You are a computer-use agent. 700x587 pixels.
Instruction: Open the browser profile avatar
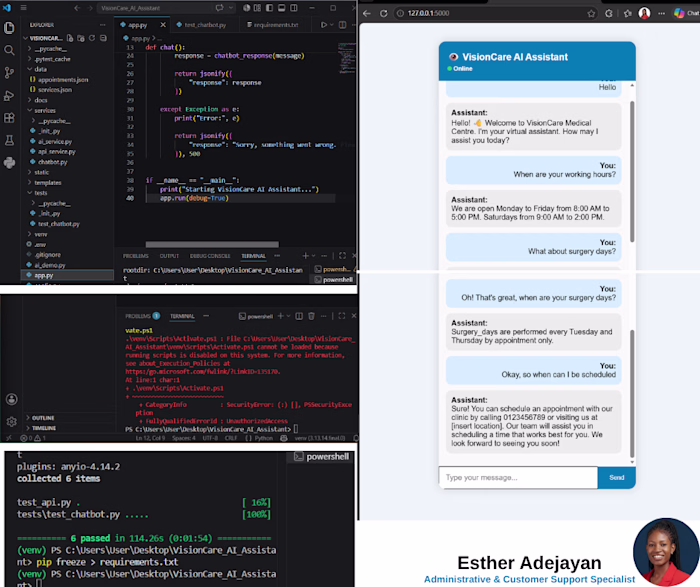(644, 13)
